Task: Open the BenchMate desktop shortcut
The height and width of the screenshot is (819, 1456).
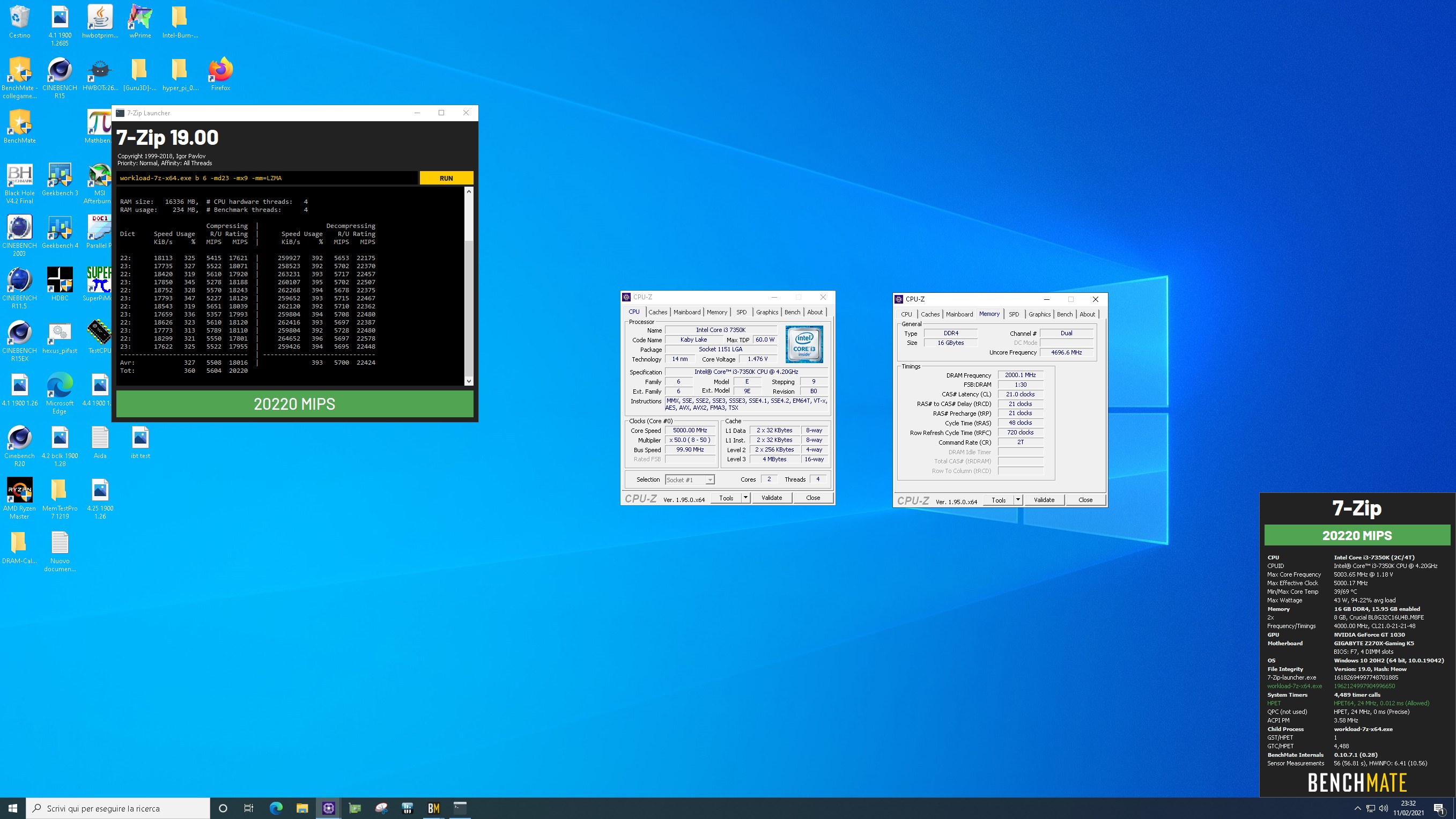Action: click(x=20, y=127)
